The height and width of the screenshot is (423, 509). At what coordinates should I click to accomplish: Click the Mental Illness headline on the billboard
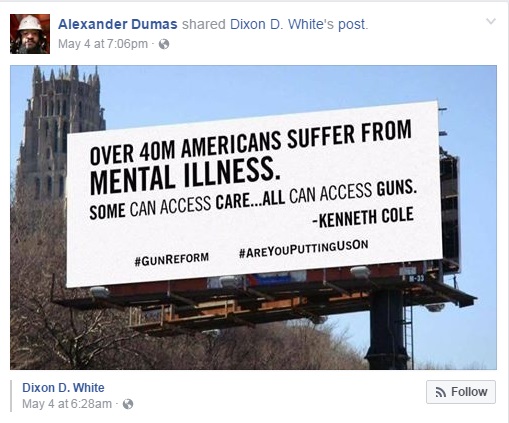coord(184,175)
